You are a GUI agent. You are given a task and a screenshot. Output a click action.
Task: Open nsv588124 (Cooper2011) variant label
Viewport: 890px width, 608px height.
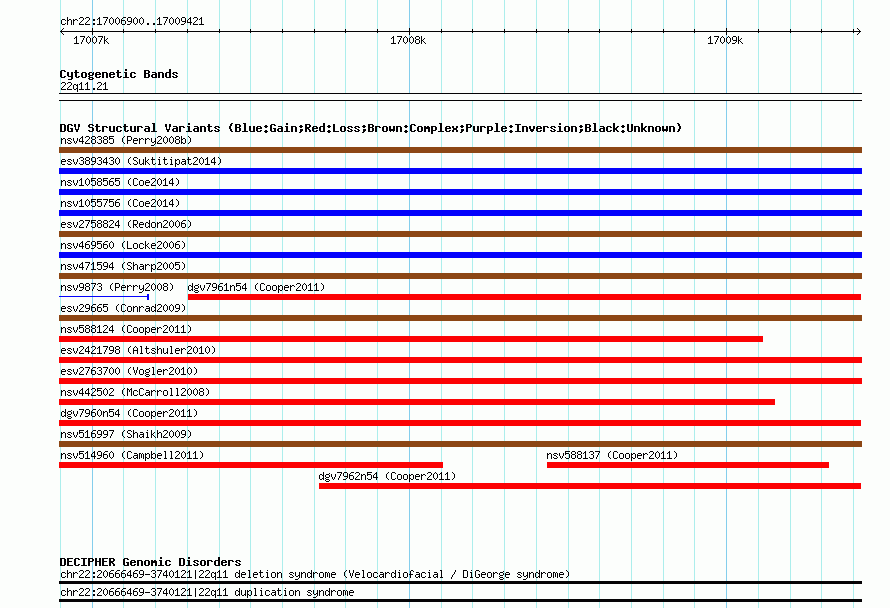tap(126, 329)
